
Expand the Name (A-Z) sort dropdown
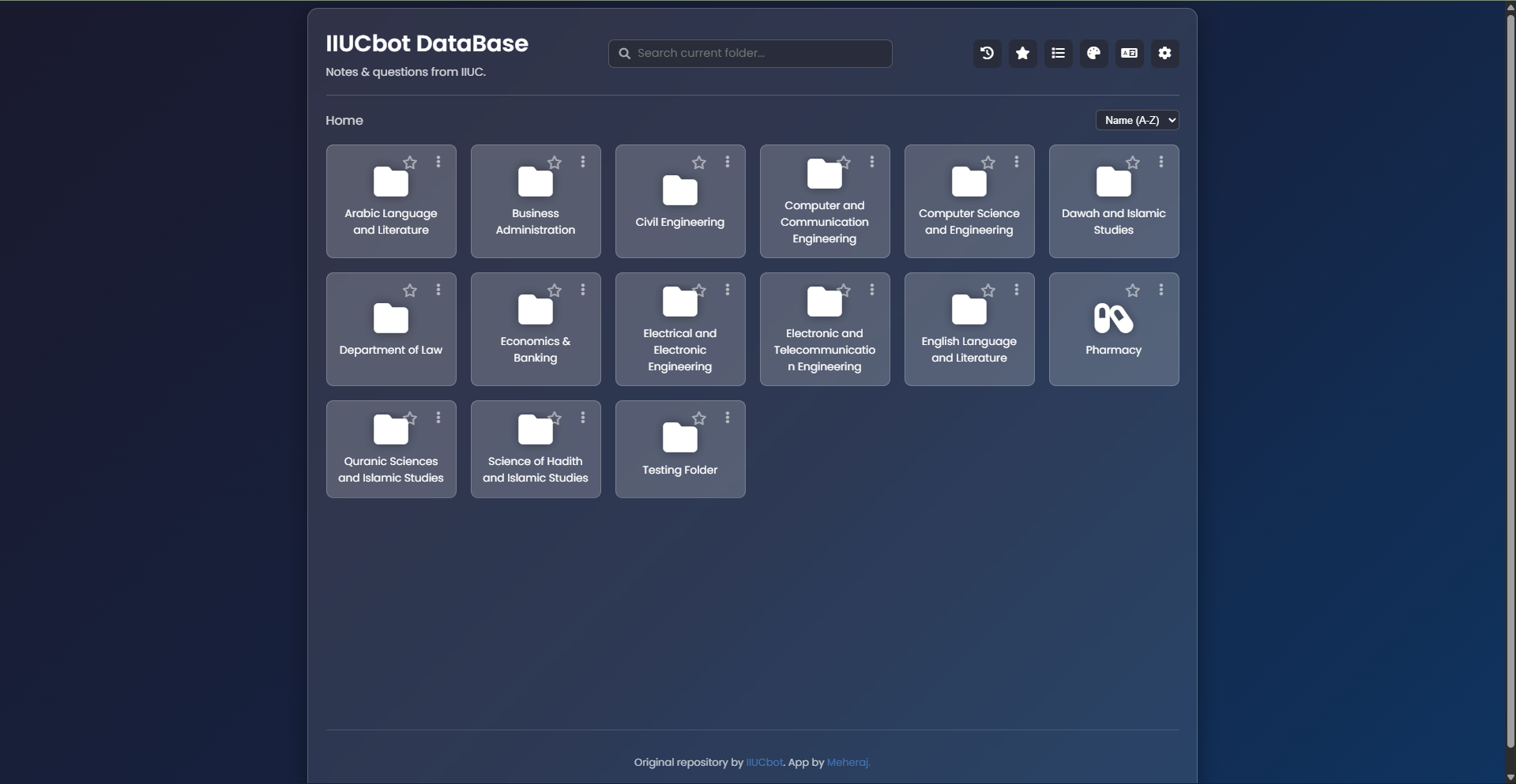tap(1137, 120)
